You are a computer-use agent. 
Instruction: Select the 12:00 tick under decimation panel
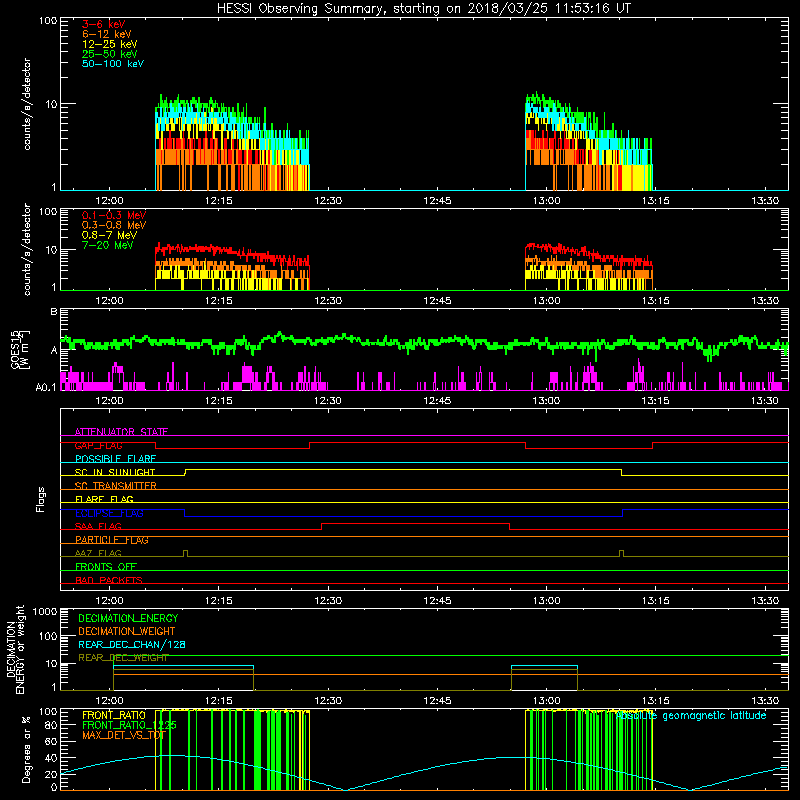pos(109,701)
